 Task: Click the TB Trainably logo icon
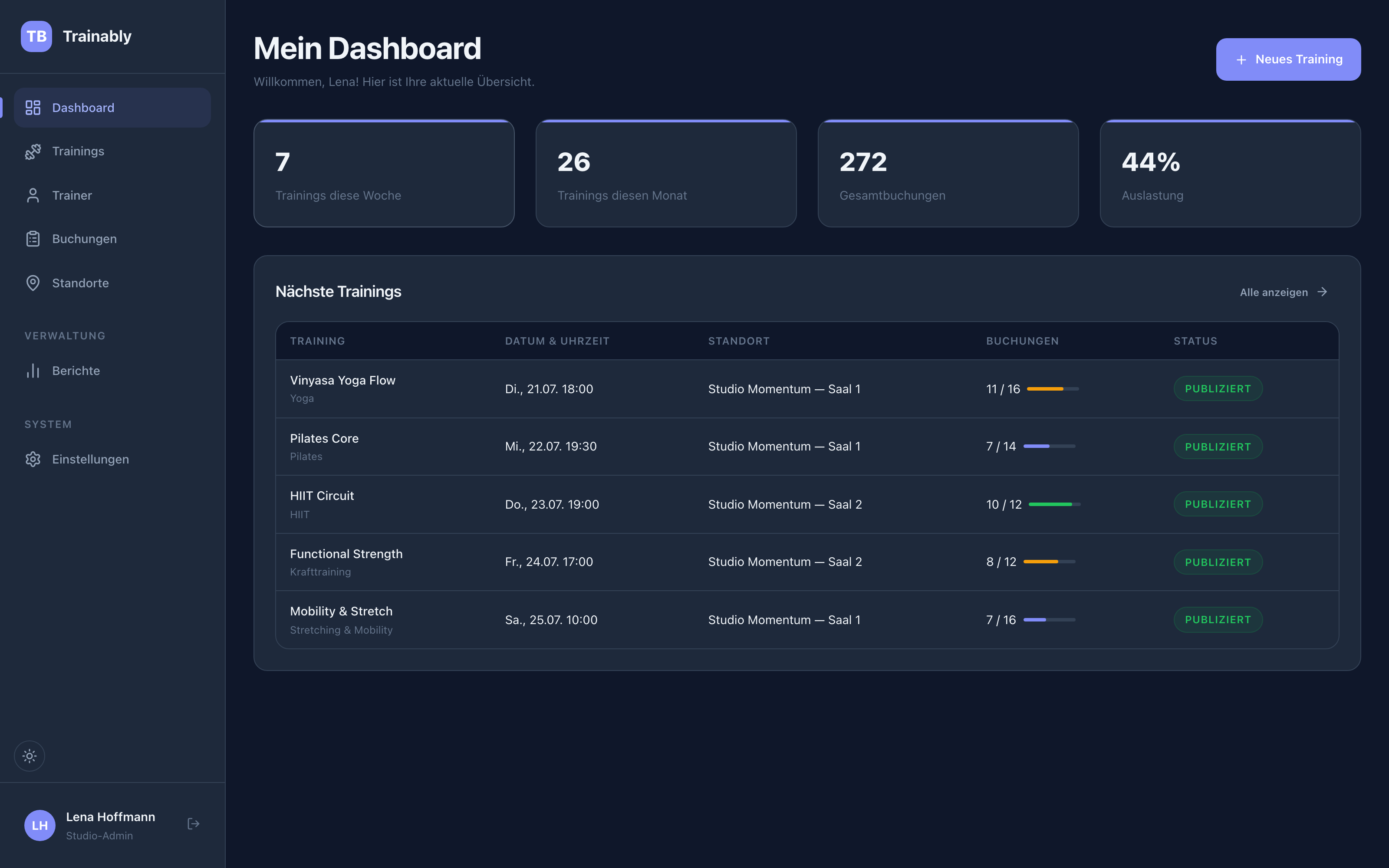[36, 36]
